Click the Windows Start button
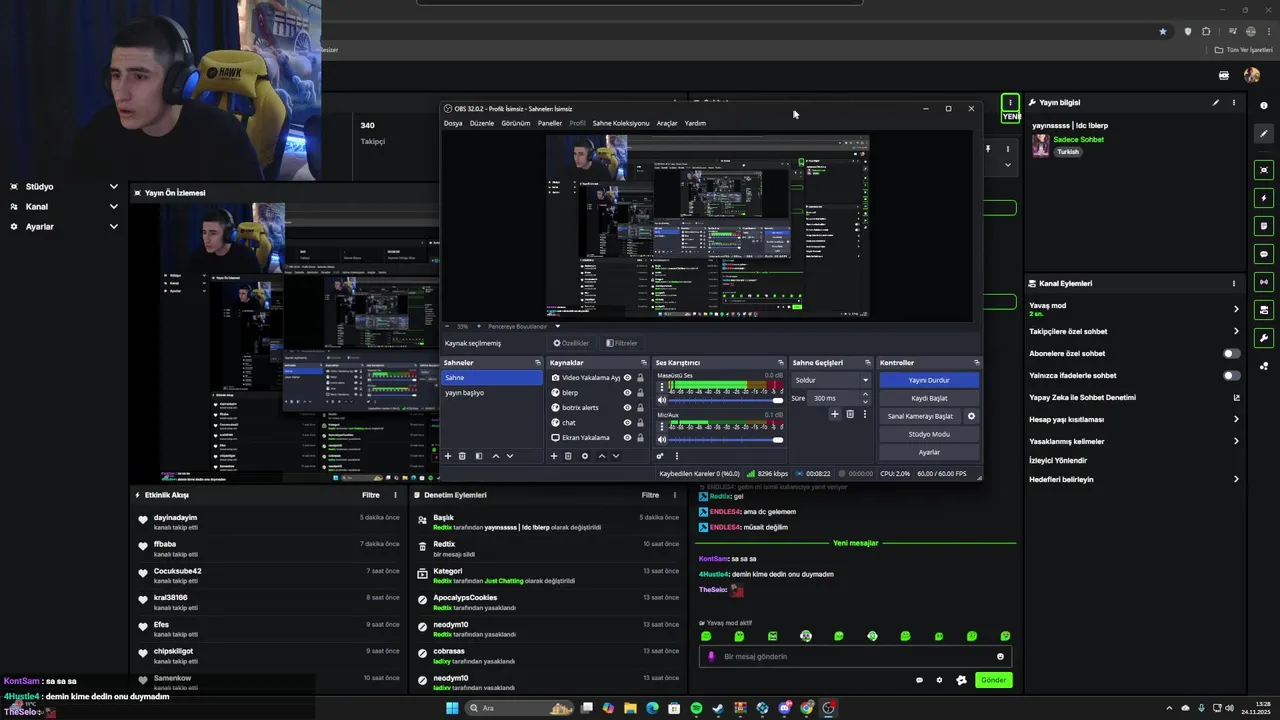 [x=452, y=708]
